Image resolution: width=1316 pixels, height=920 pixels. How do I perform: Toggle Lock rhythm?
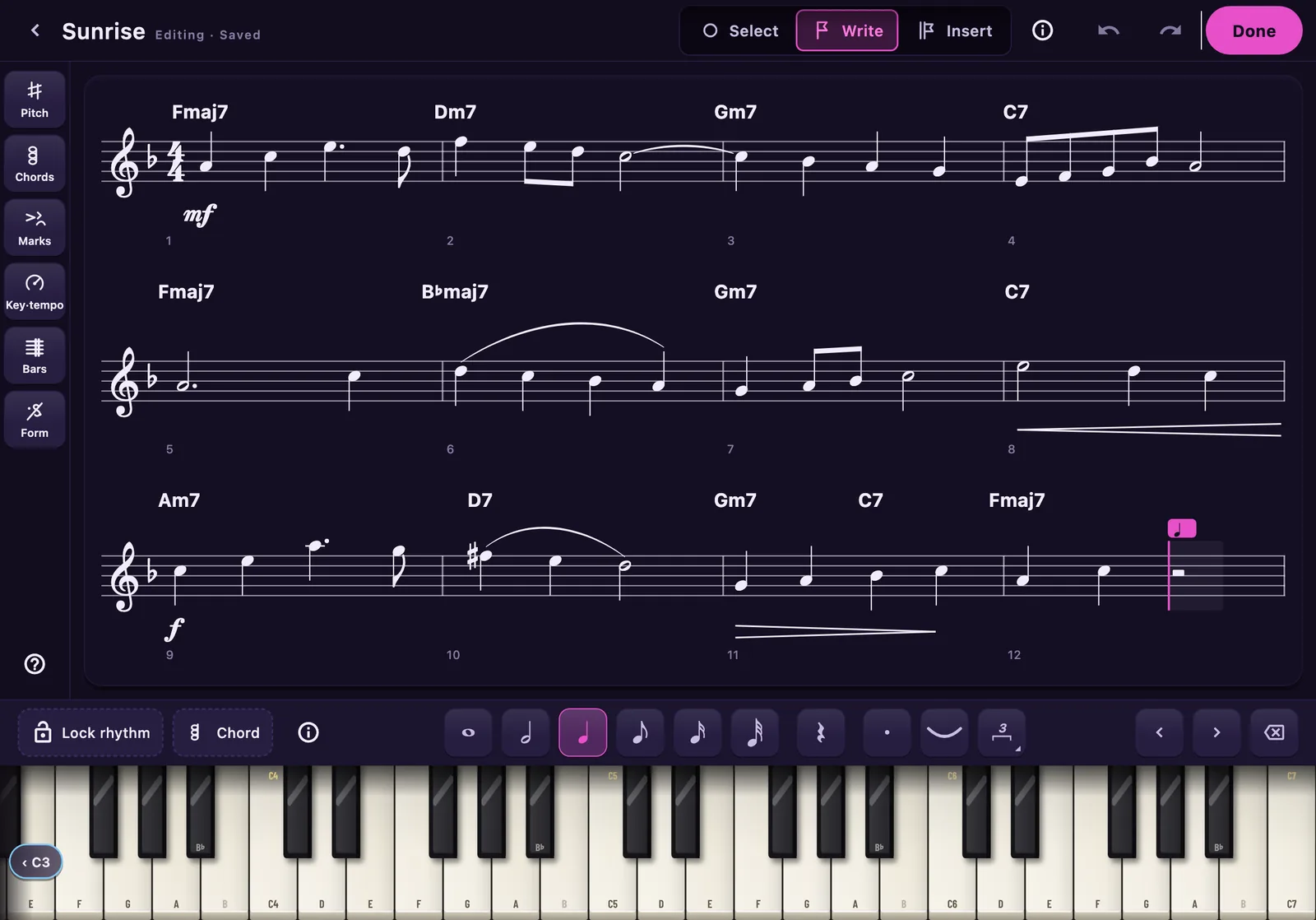point(90,732)
